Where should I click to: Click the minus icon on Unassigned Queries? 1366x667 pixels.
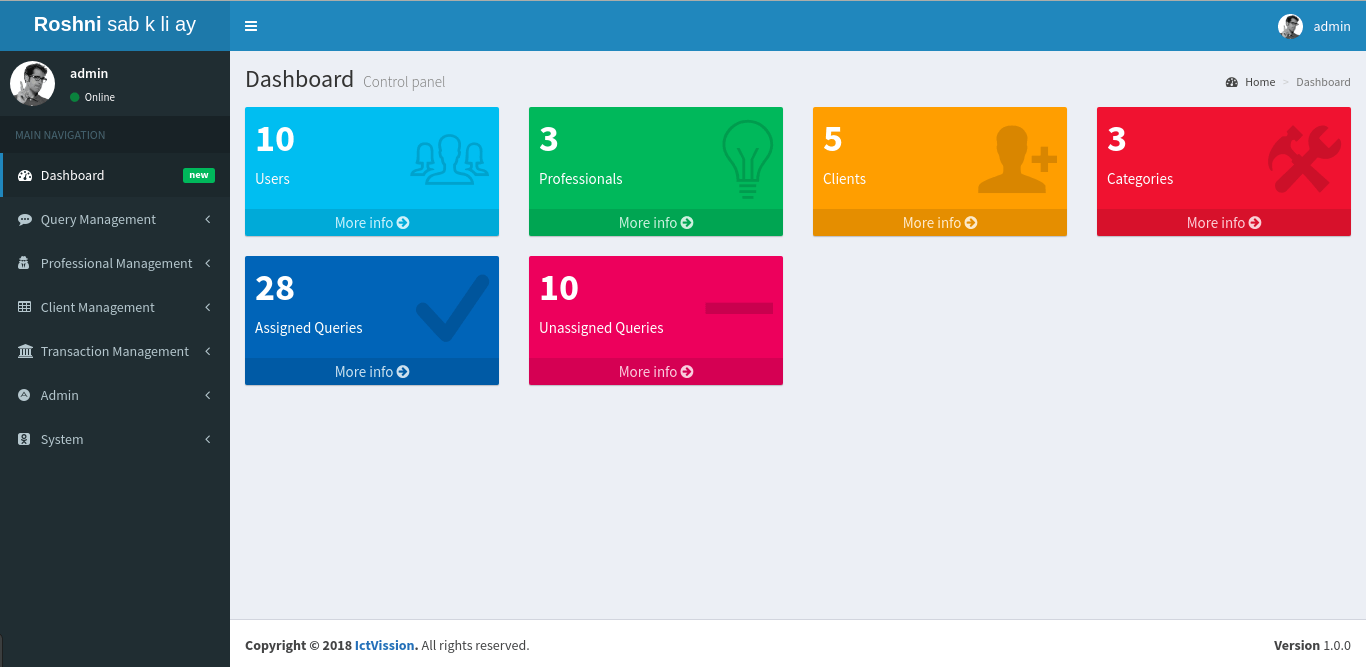pos(739,308)
